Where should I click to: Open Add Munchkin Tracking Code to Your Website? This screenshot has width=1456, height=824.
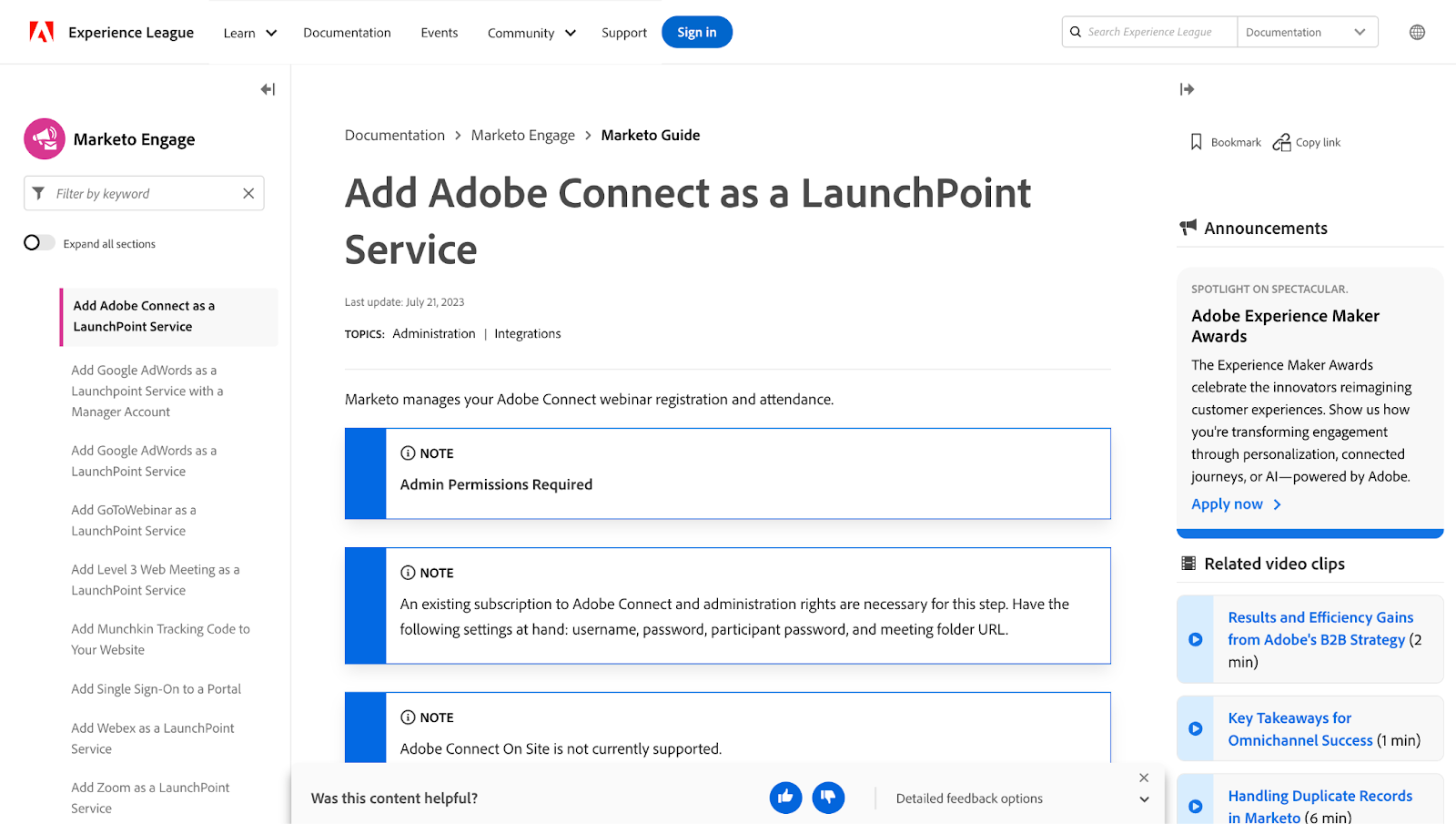pyautogui.click(x=160, y=639)
